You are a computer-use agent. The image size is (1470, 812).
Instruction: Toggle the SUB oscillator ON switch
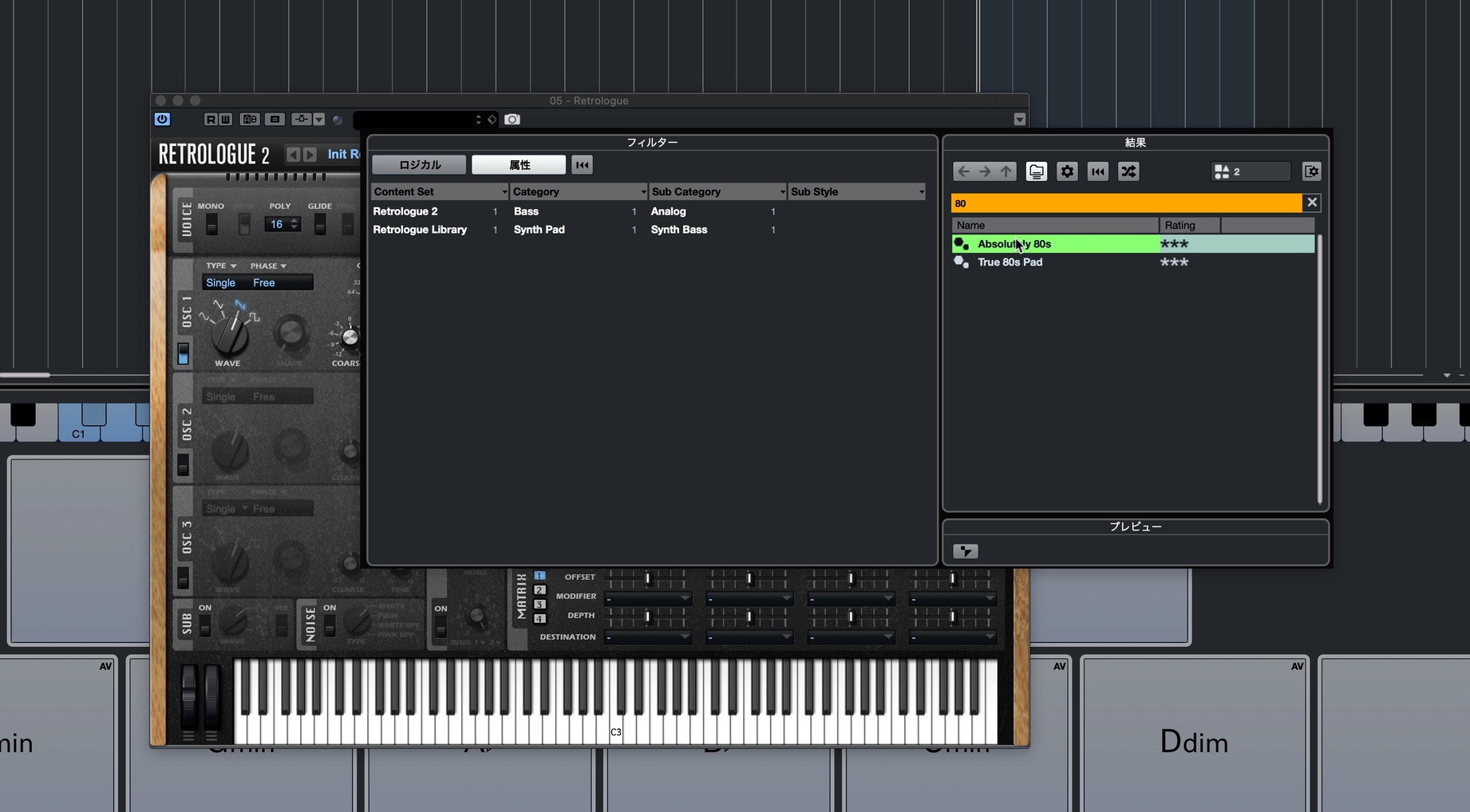coord(205,626)
